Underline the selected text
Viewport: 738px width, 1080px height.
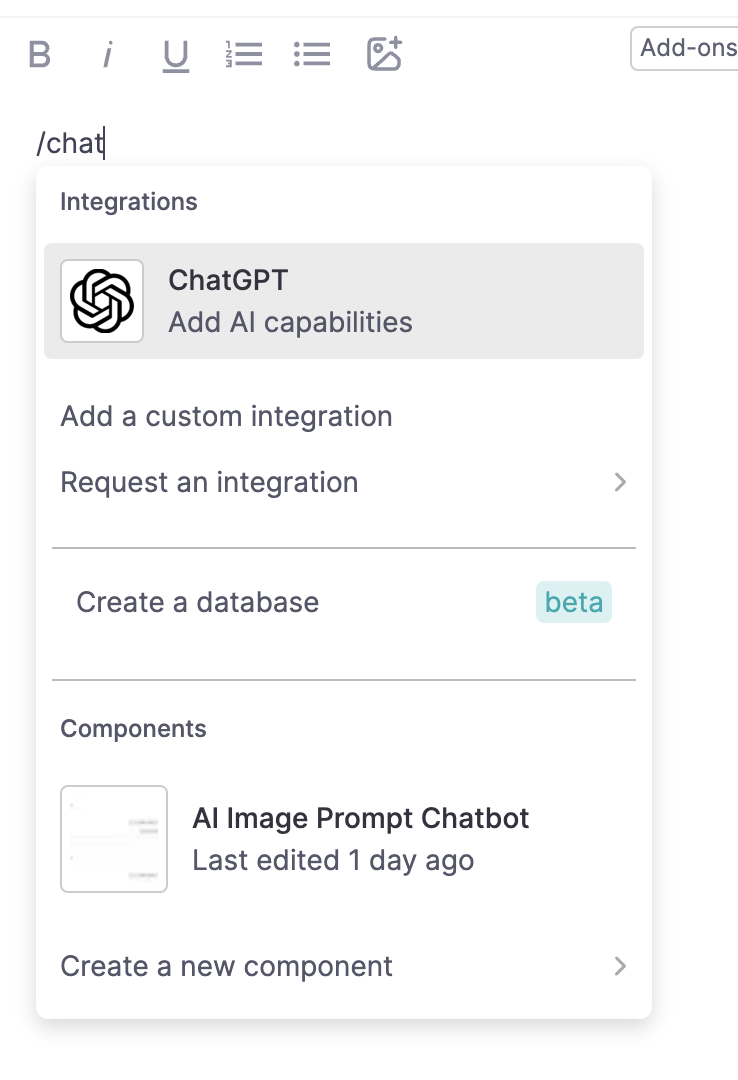point(176,55)
